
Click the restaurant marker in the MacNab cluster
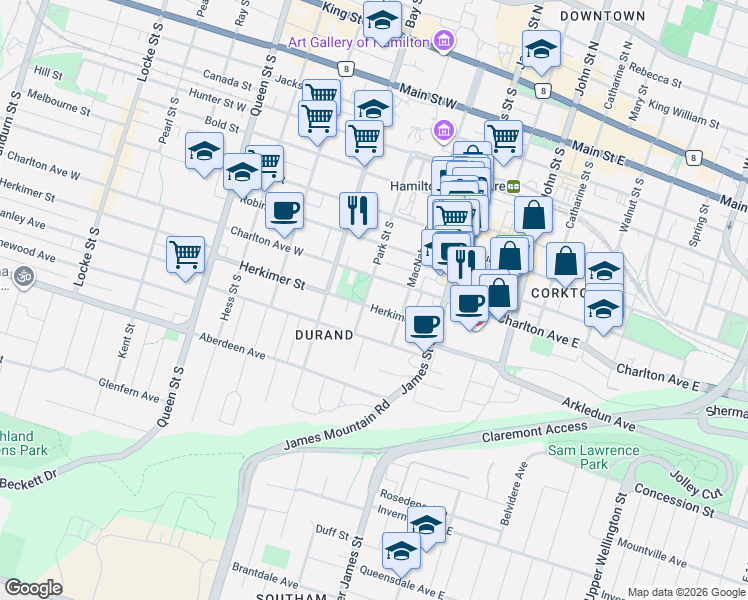(465, 264)
